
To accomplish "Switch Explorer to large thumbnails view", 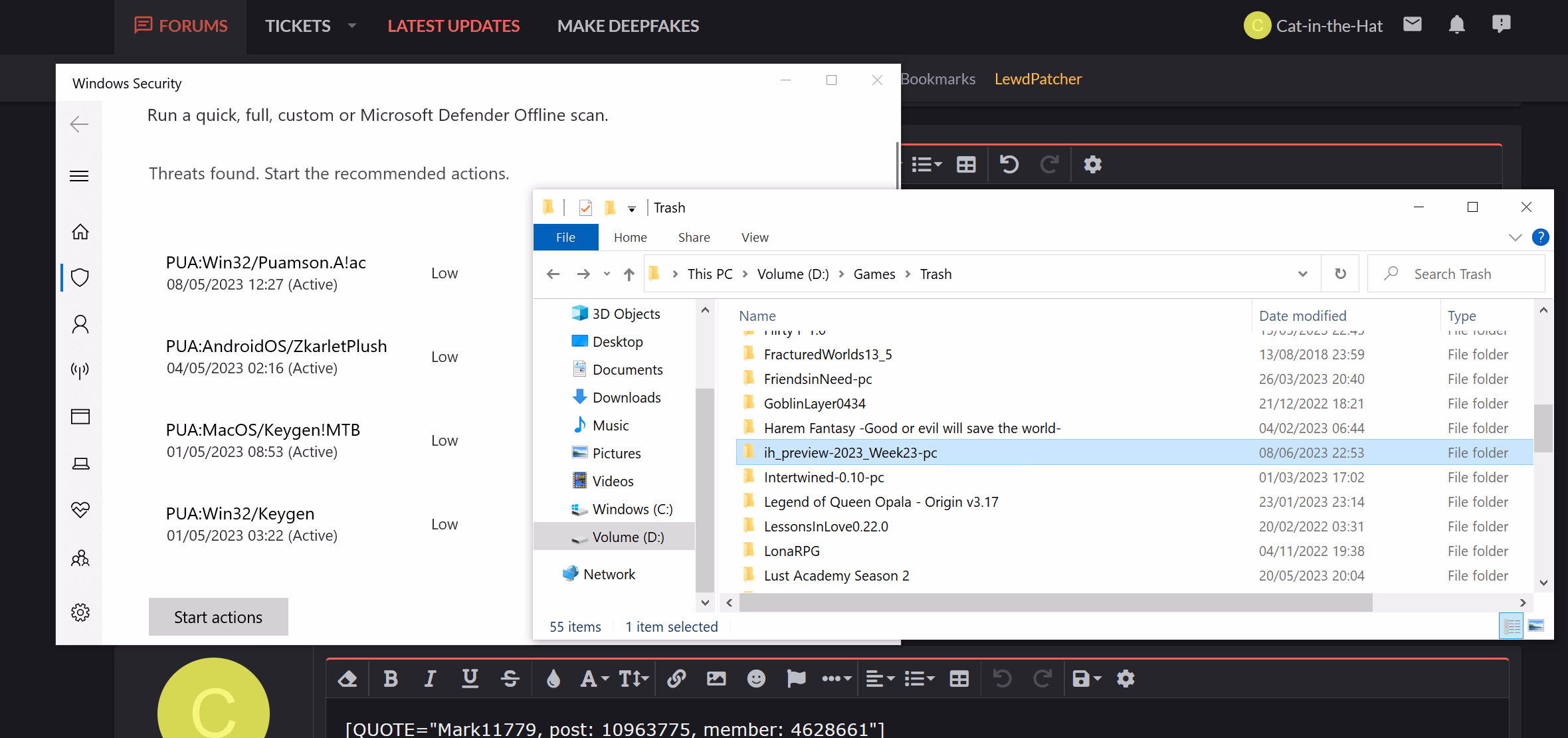I will [x=1536, y=626].
